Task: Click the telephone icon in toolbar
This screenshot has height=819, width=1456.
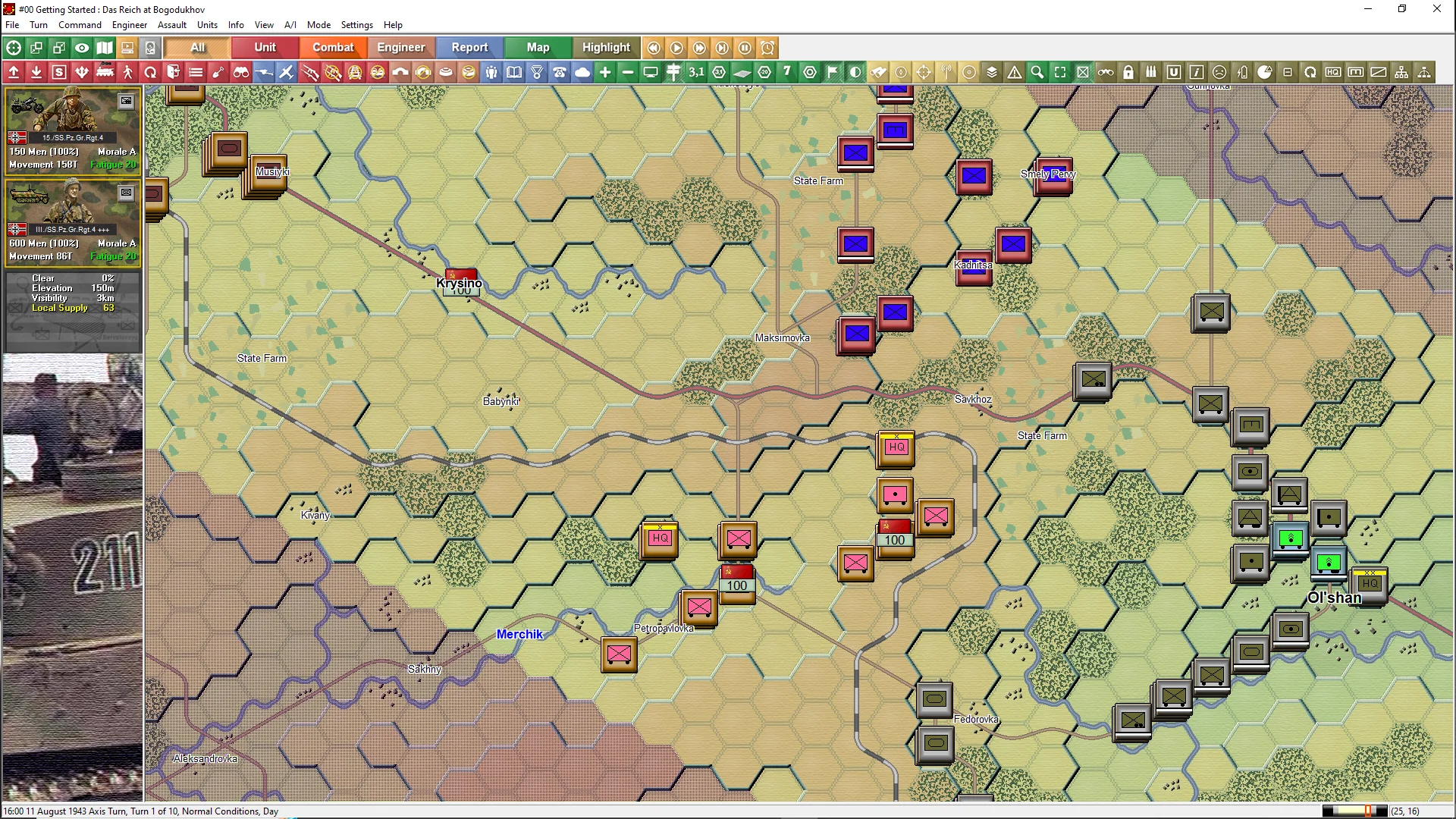Action: pos(560,72)
